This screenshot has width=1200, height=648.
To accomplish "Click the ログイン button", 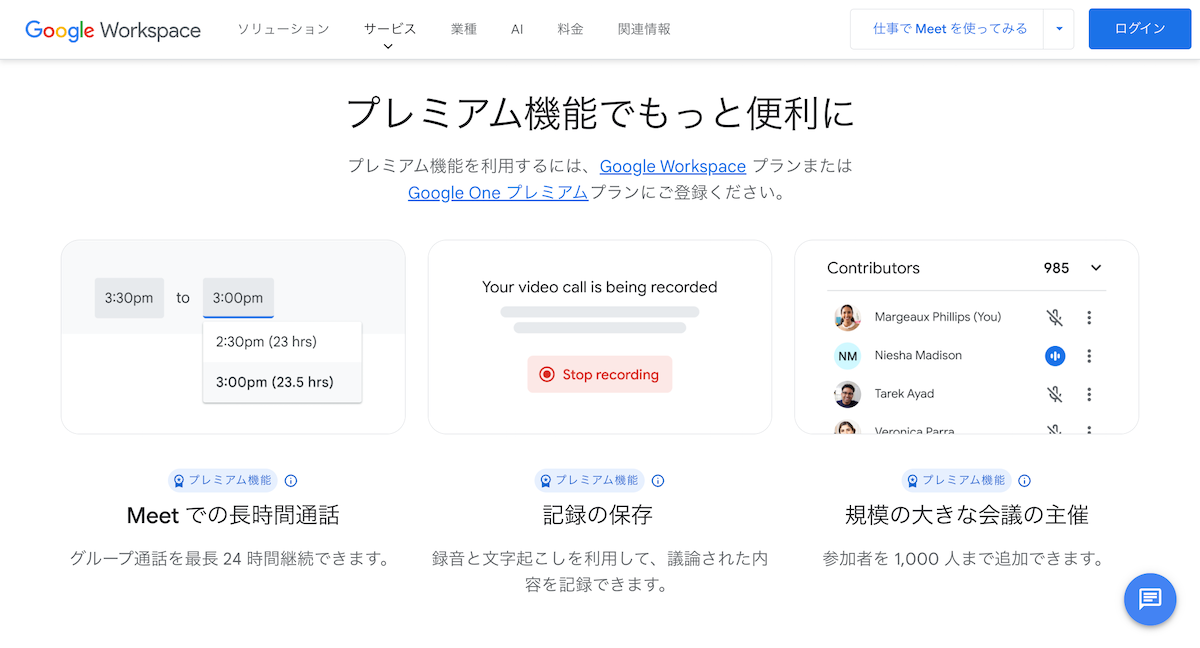I will pos(1140,29).
